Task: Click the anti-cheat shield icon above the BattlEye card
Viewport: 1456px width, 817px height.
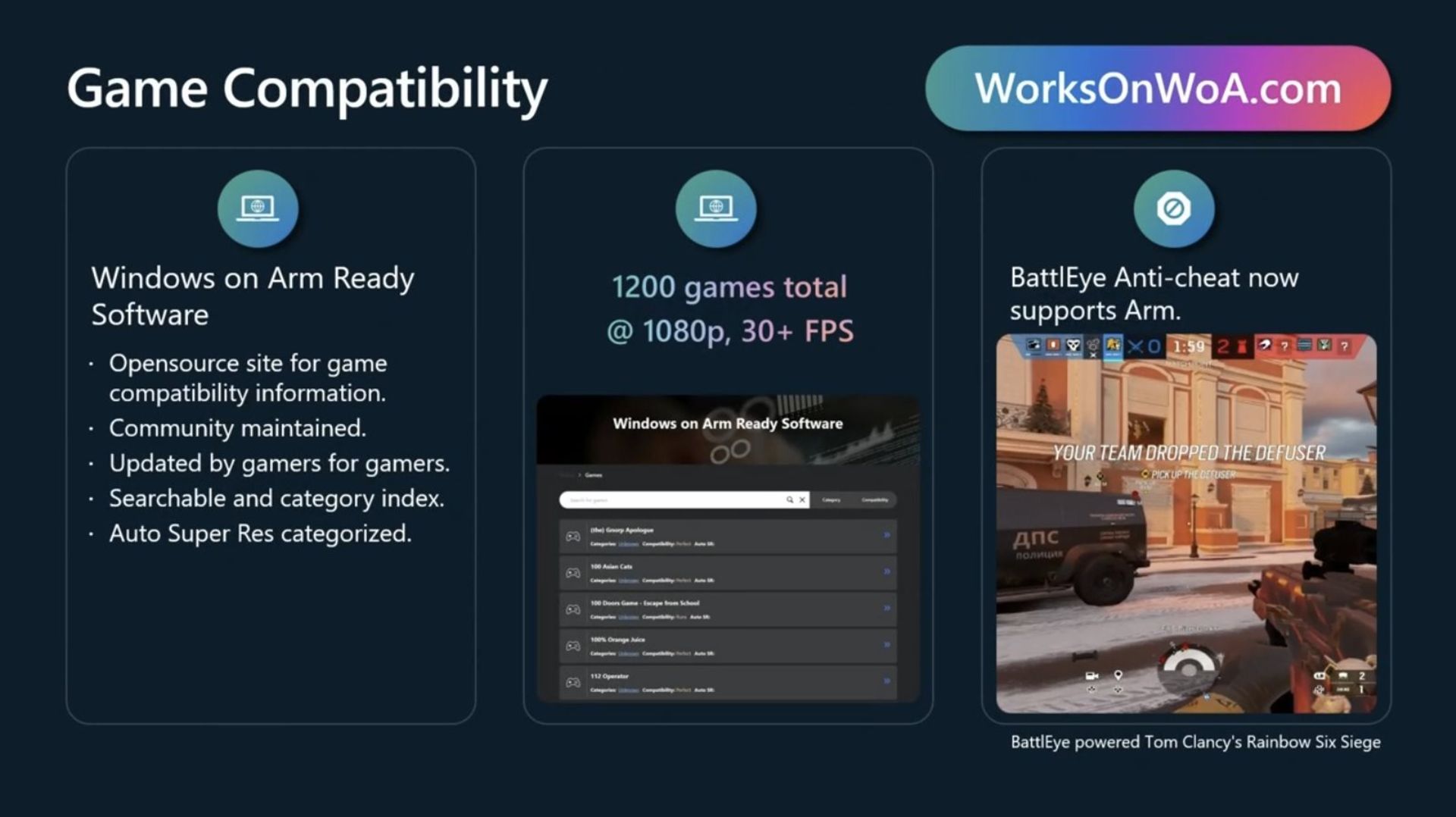Action: click(1174, 208)
